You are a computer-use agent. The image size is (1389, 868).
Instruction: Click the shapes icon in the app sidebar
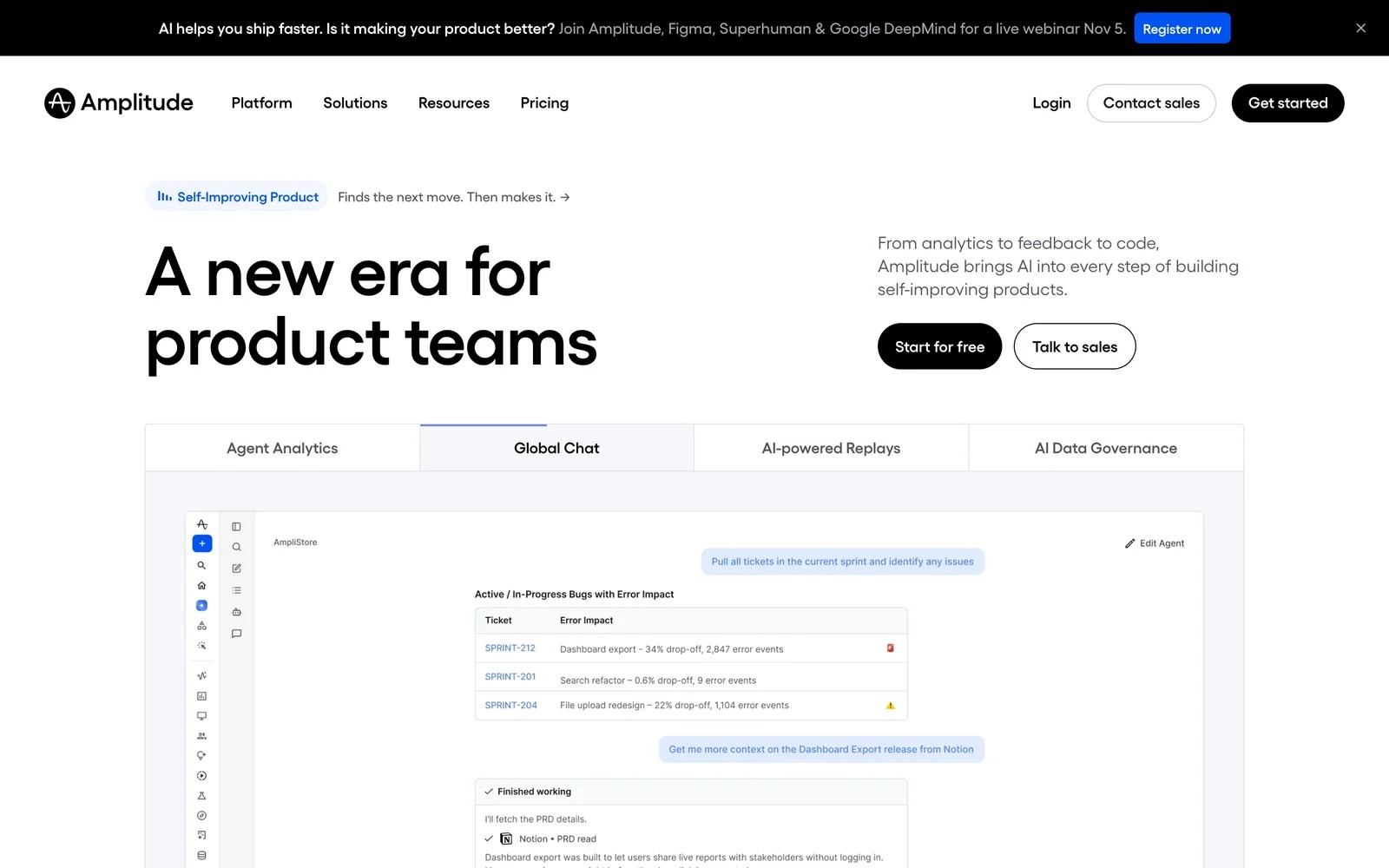point(202,626)
